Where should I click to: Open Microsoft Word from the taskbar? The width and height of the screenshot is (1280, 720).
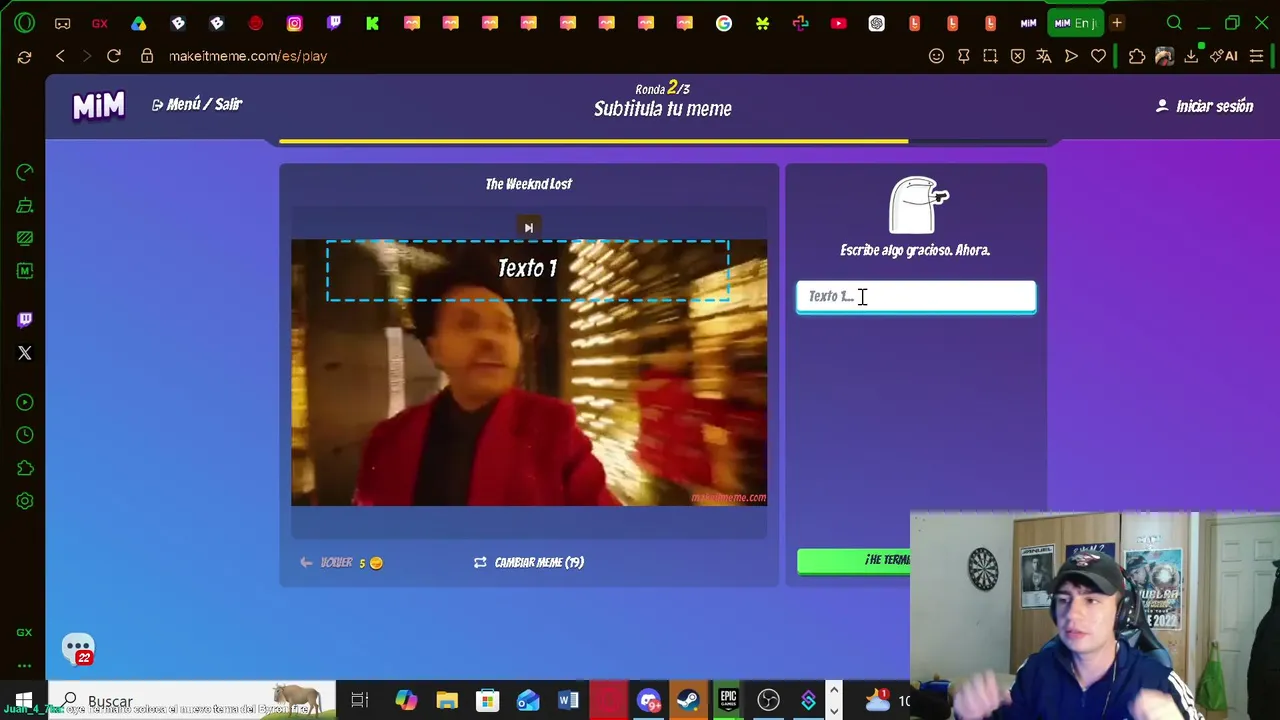pyautogui.click(x=568, y=701)
